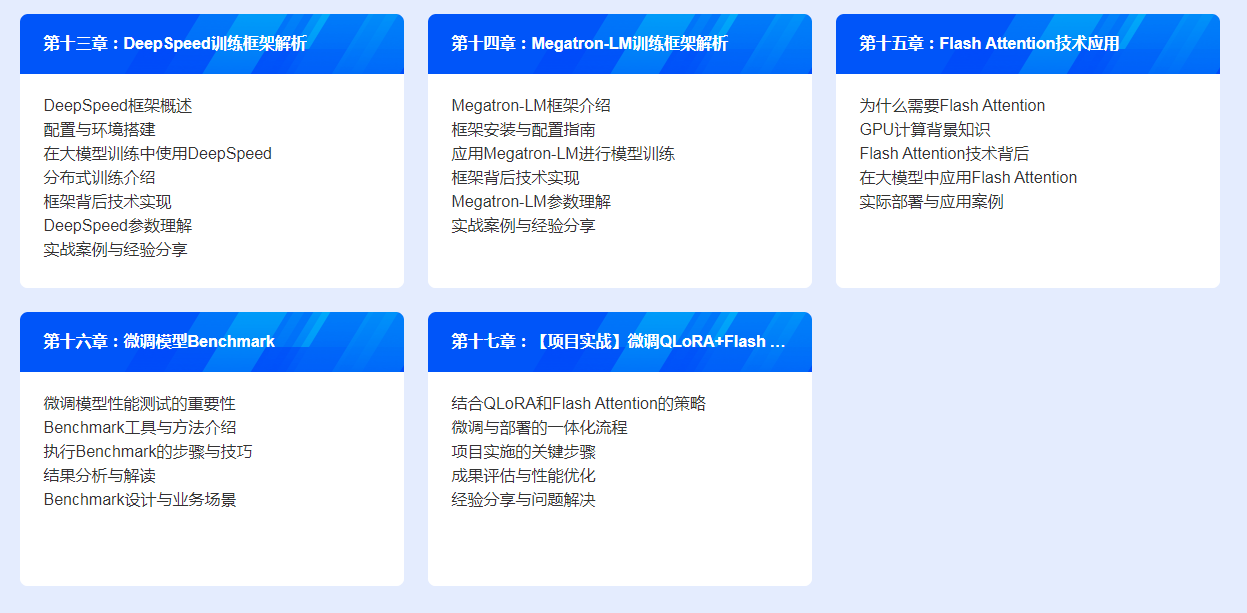This screenshot has width=1247, height=613.
Task: Click the 第十三章 DeepSpeed训练框架解析 header
Action: (175, 44)
